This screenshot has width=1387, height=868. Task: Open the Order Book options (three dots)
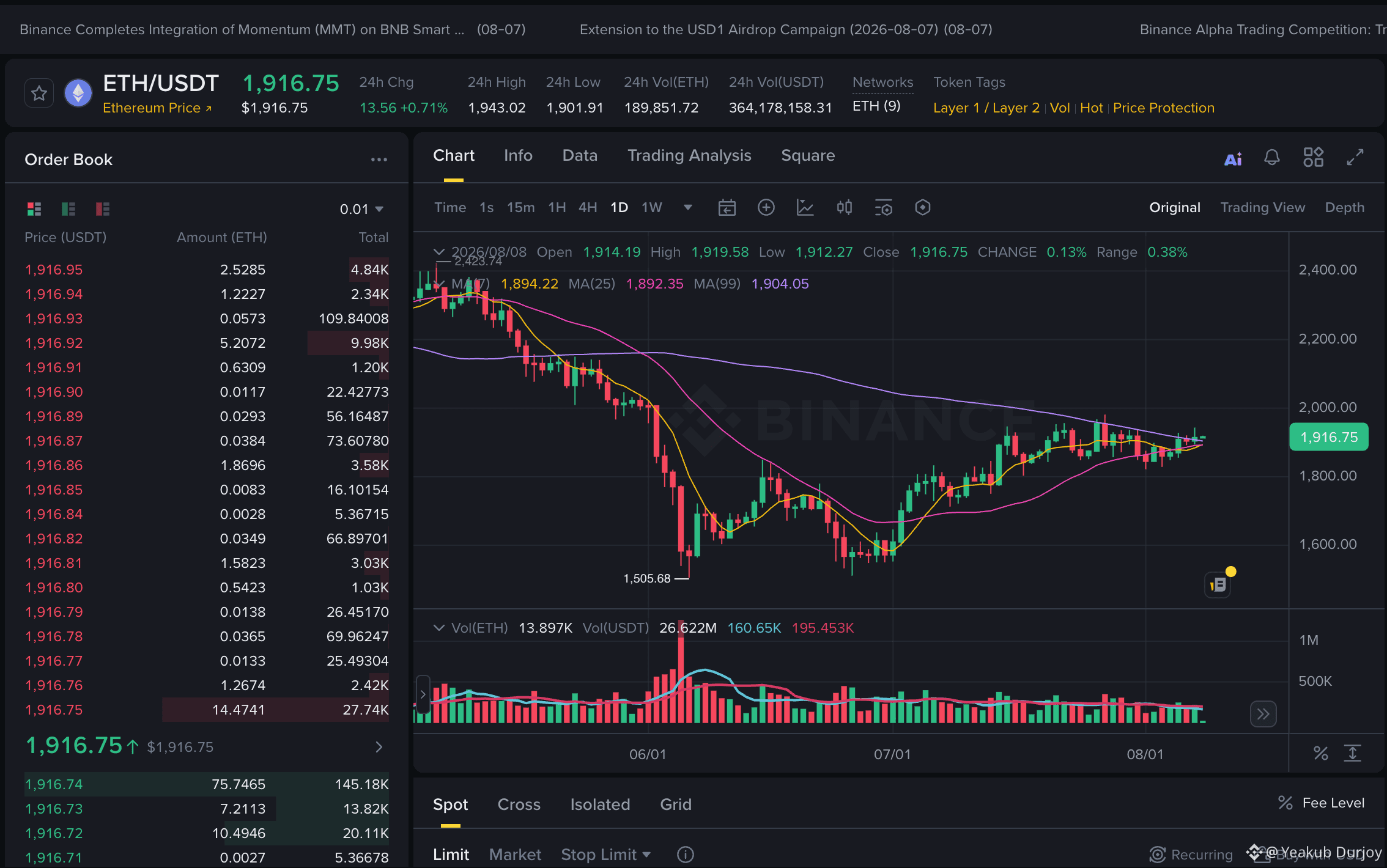(379, 160)
